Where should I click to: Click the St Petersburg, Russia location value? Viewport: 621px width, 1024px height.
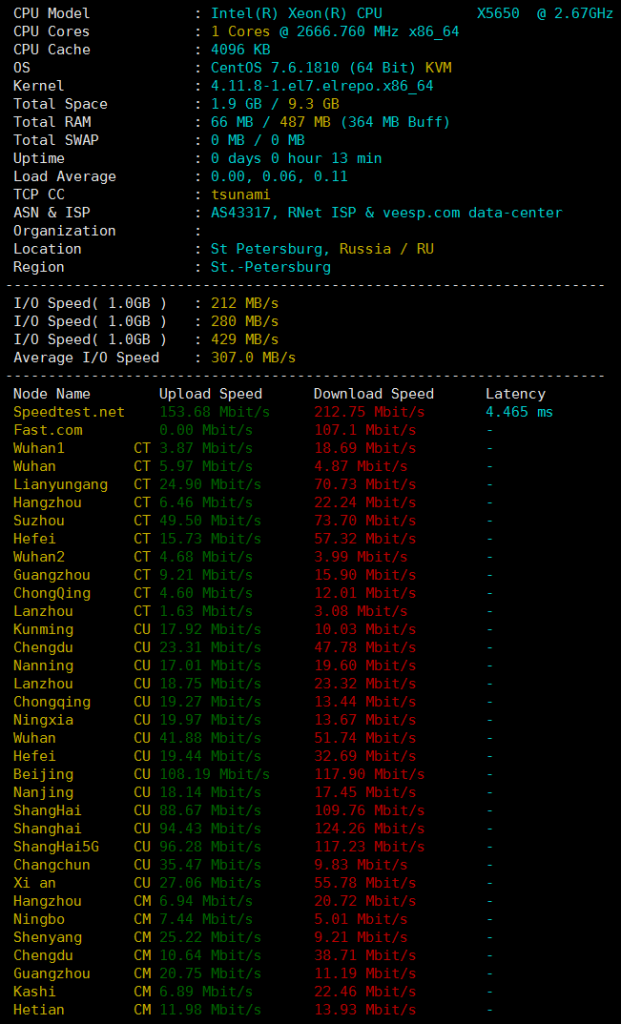[322, 249]
